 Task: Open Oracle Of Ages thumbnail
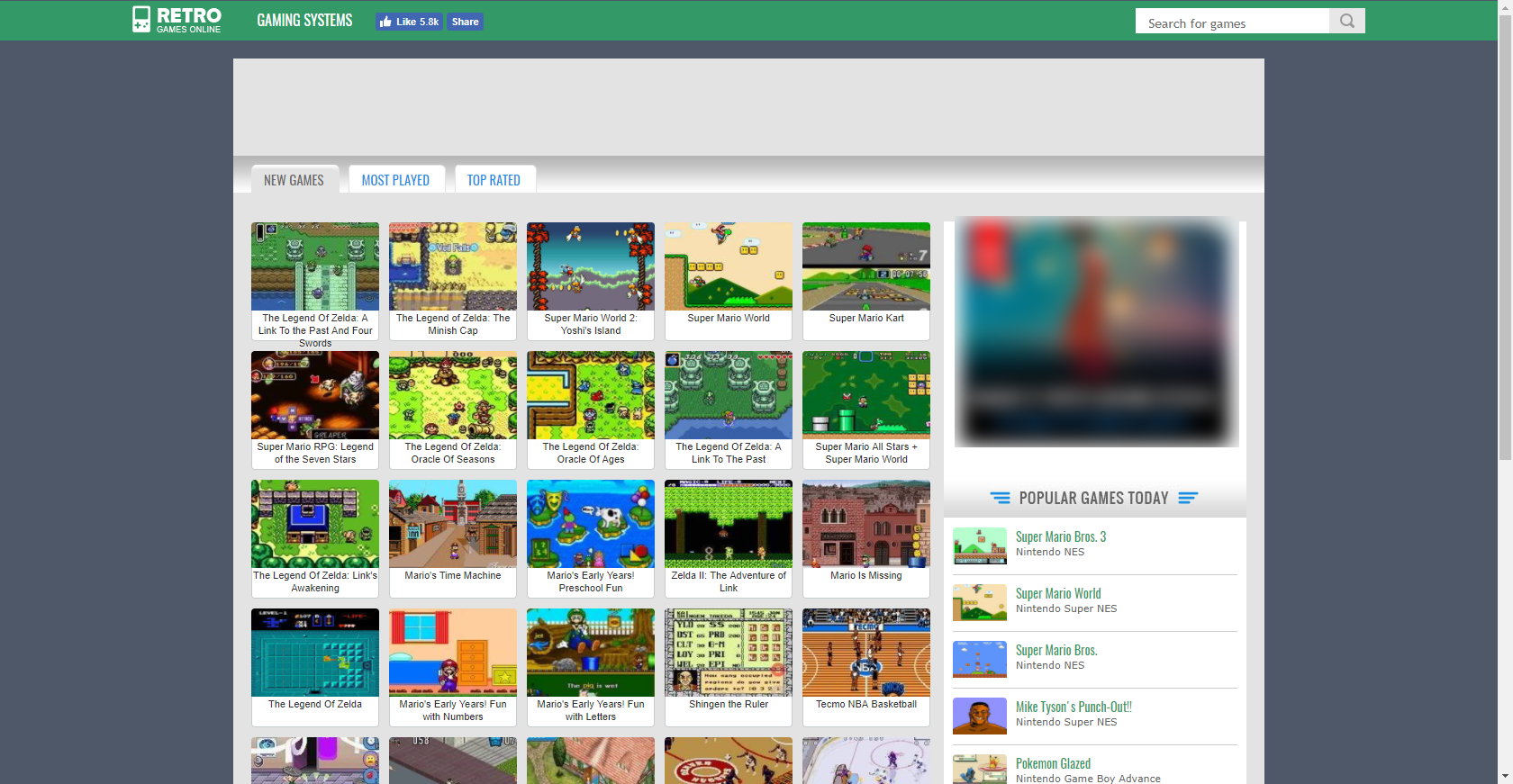click(x=591, y=395)
